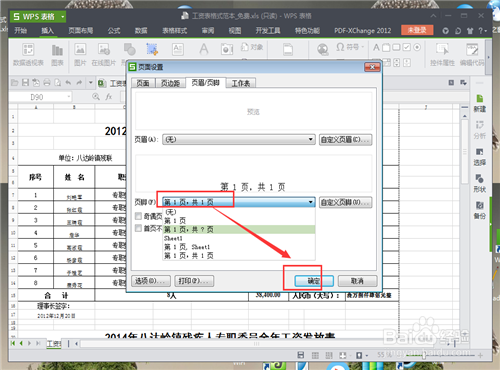Open the 符号 symbol tool
Image resolution: width=500 pixels, height=370 pixels.
coord(350,47)
